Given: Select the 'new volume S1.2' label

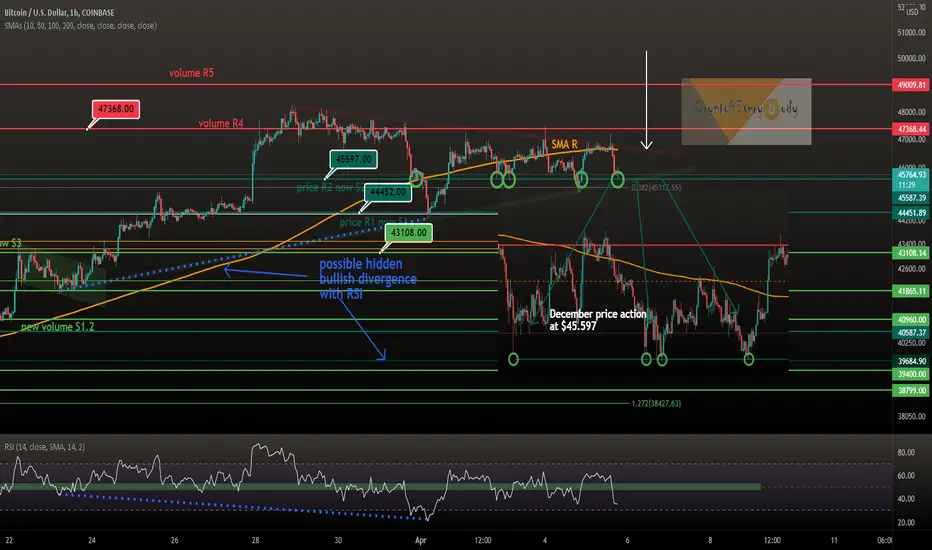Looking at the screenshot, I should click(x=57, y=327).
